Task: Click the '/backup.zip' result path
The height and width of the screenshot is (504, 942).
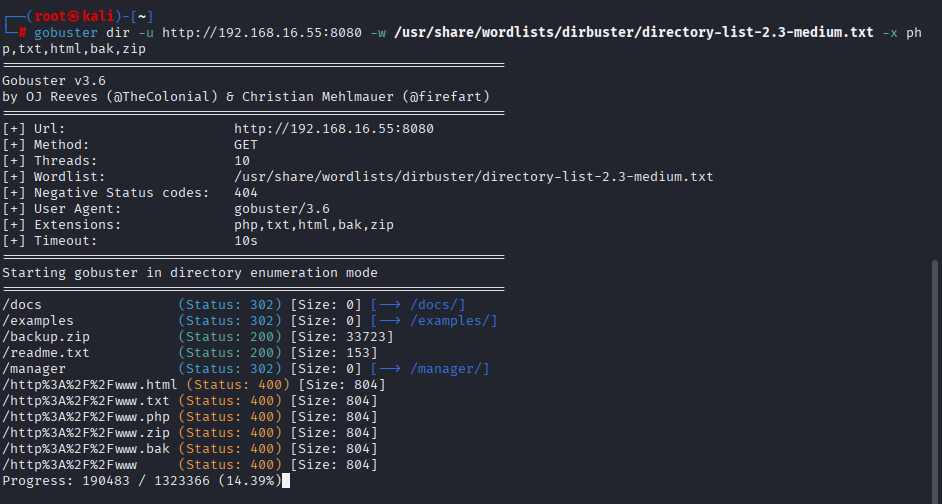Action: 46,337
